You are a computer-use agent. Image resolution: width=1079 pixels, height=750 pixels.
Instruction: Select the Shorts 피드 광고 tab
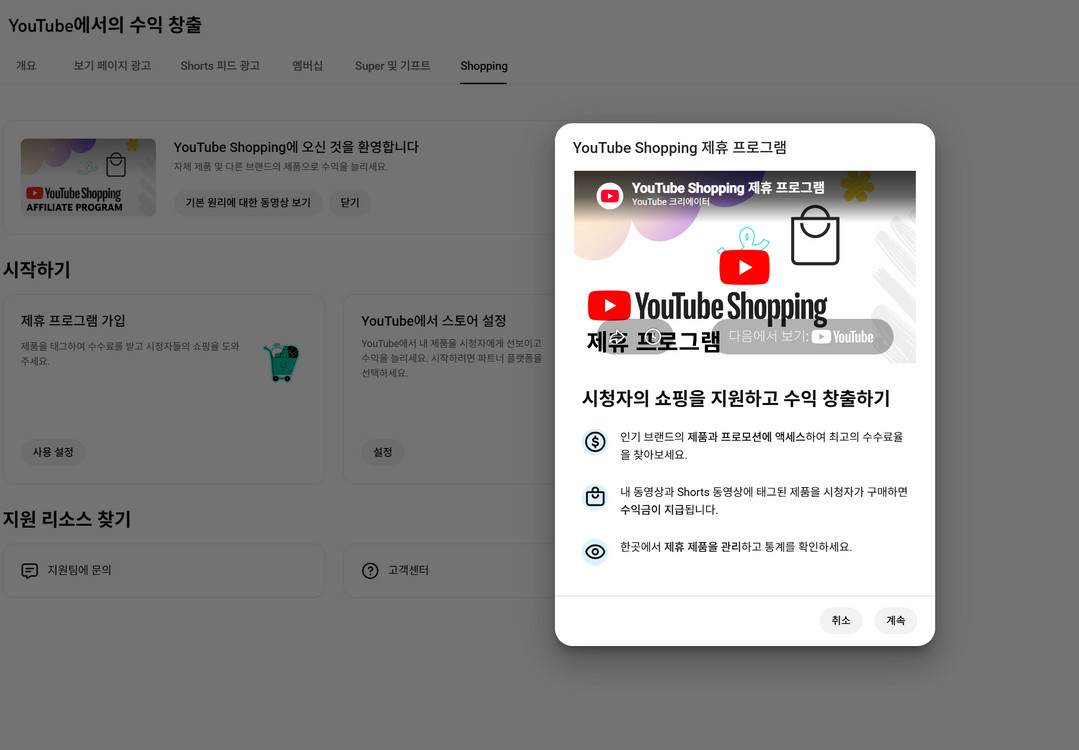220,66
